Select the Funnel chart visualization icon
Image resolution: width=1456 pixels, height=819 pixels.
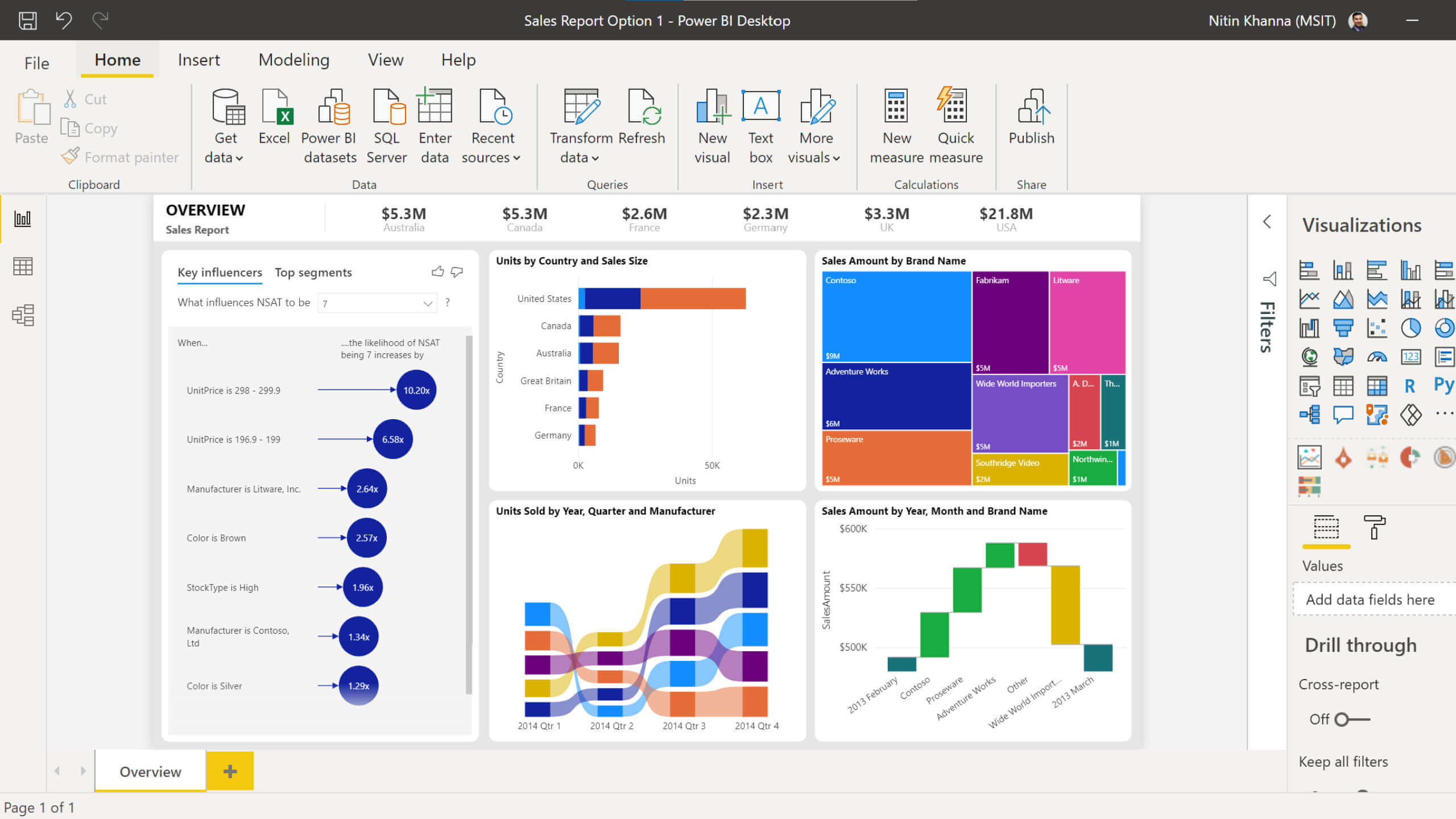pyautogui.click(x=1342, y=327)
